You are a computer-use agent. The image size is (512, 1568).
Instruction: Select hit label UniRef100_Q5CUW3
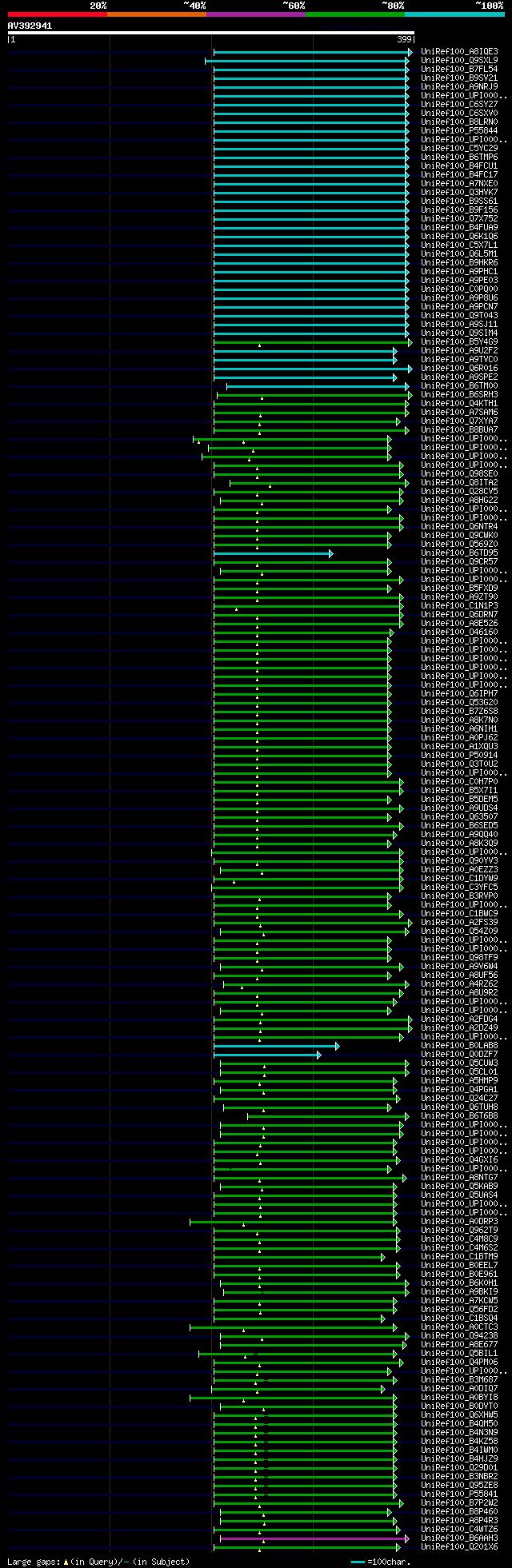[459, 1063]
